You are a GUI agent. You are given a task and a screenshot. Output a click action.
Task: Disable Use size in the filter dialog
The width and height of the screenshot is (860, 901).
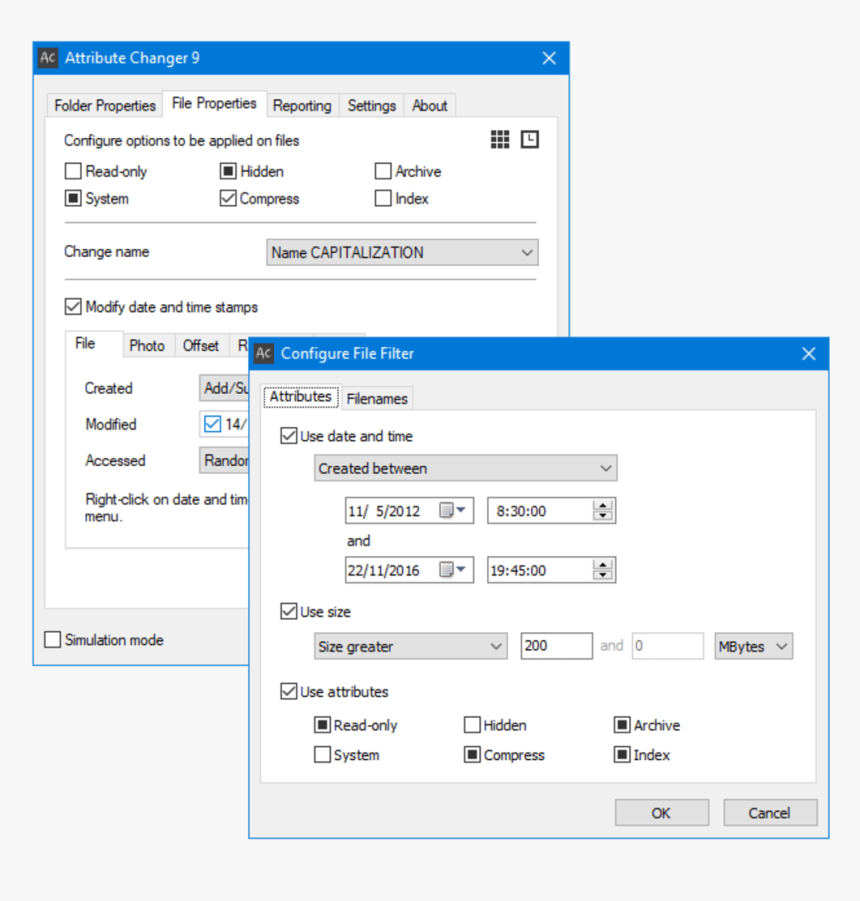[289, 611]
